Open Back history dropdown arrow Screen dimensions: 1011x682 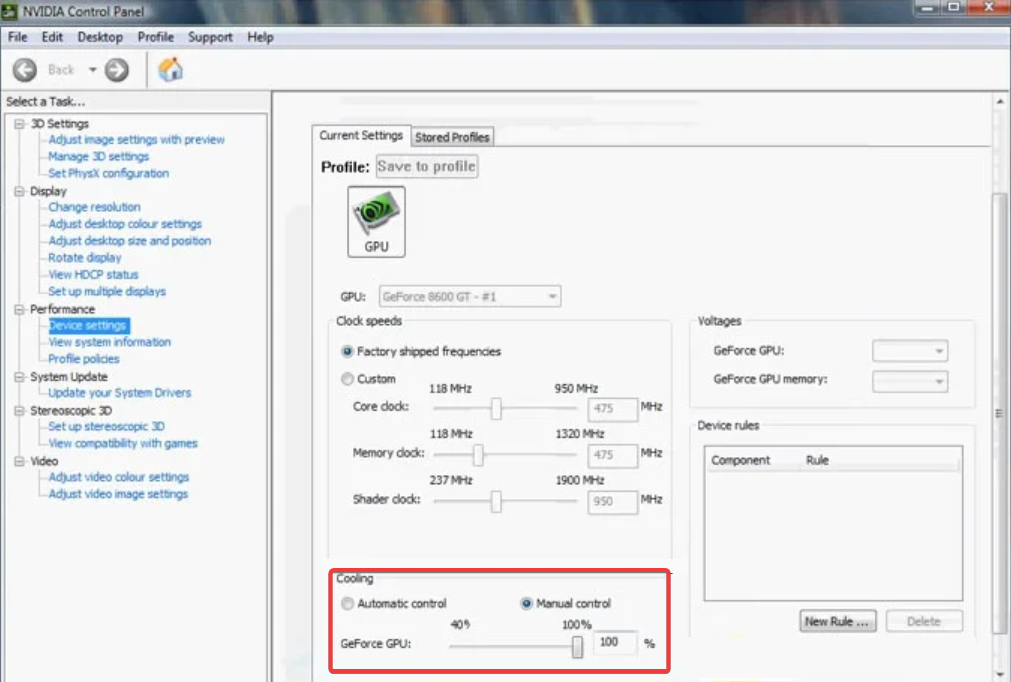(x=92, y=70)
